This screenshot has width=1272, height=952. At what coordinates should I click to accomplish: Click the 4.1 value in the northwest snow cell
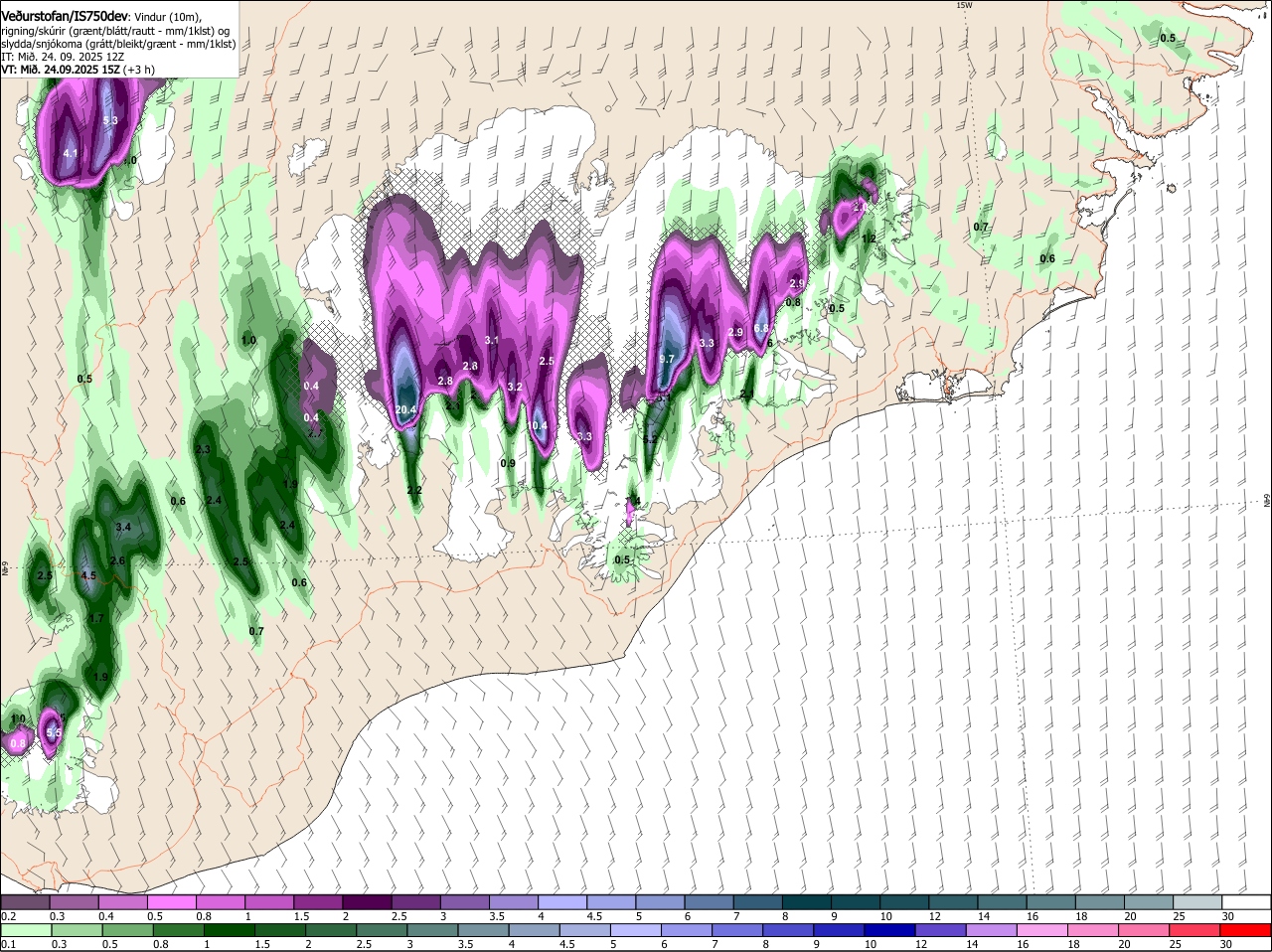(71, 154)
